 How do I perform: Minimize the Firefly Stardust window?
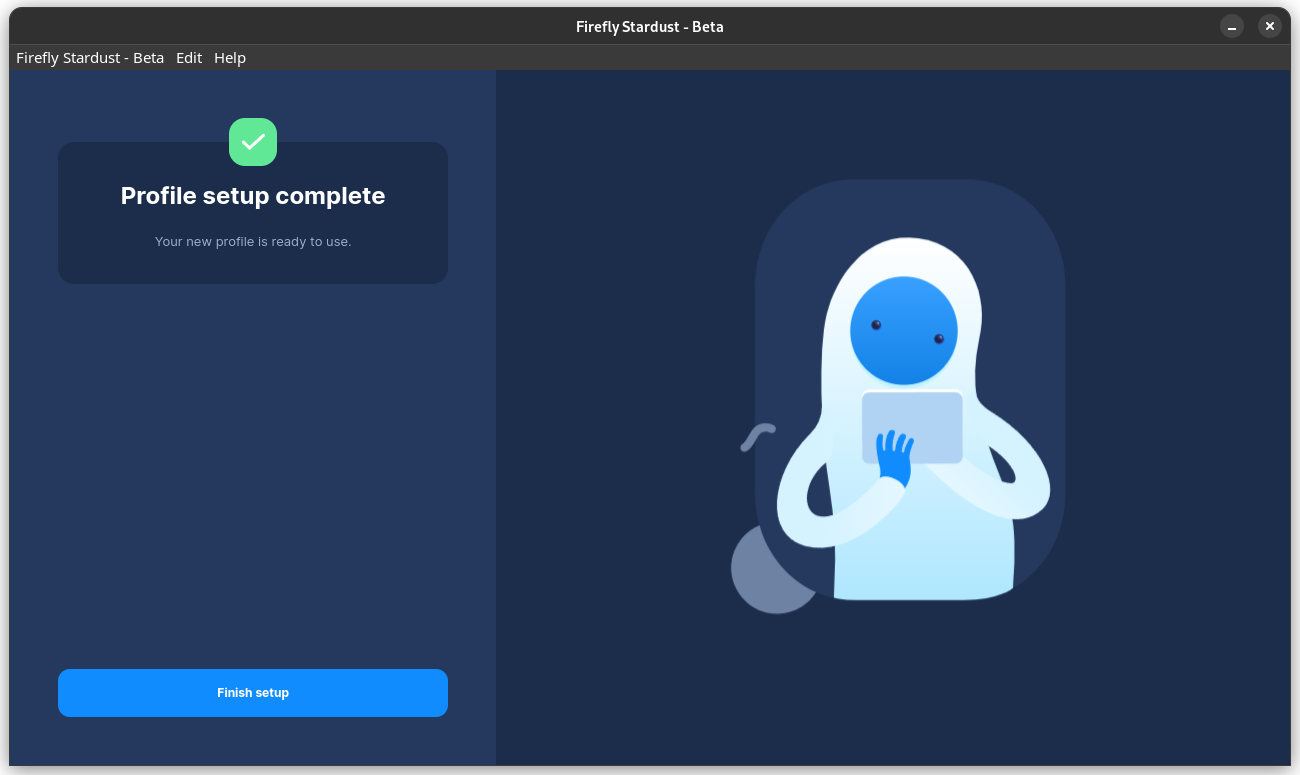[1231, 26]
